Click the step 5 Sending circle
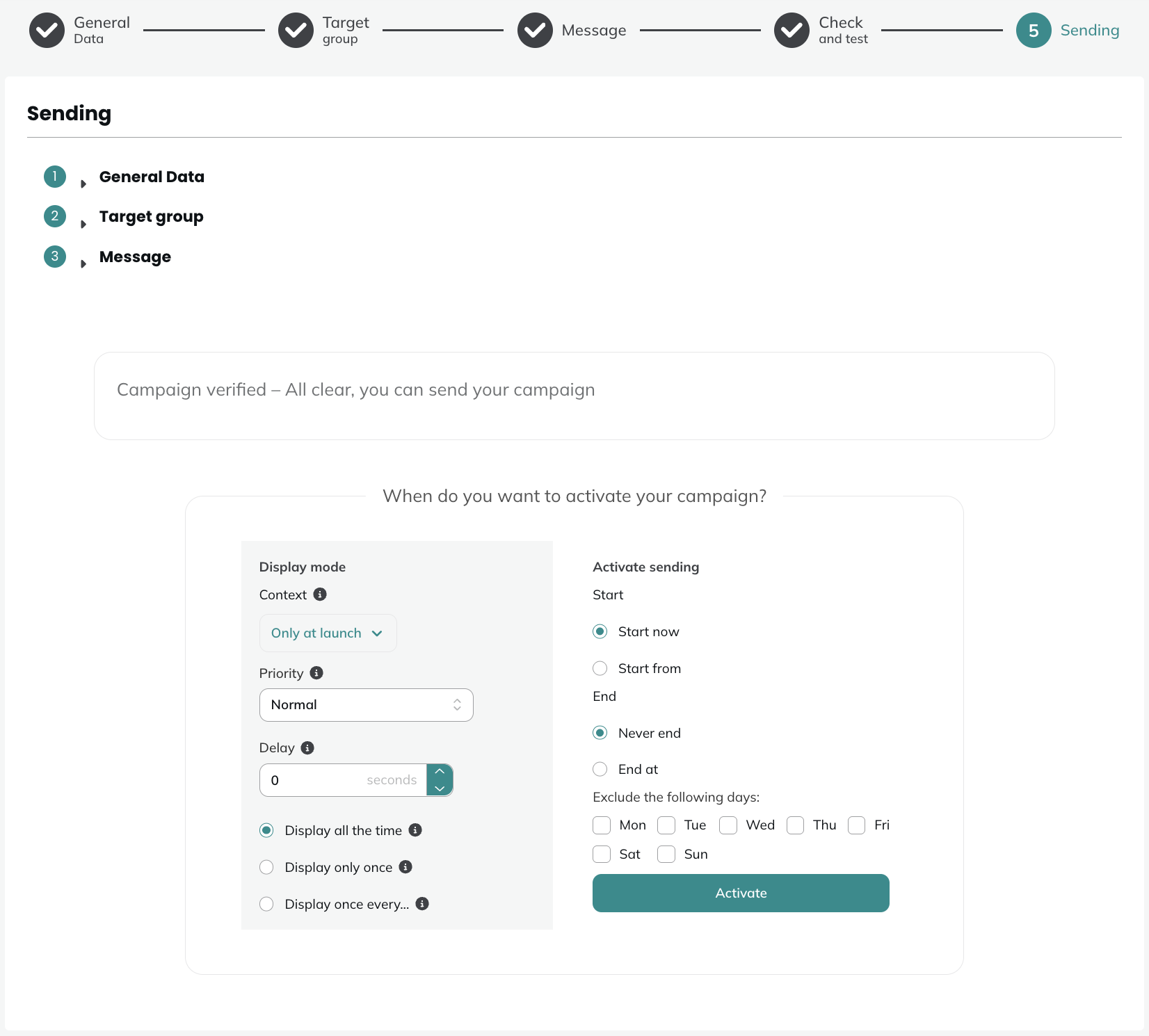Screen dimensions: 1149x1036 [1034, 31]
